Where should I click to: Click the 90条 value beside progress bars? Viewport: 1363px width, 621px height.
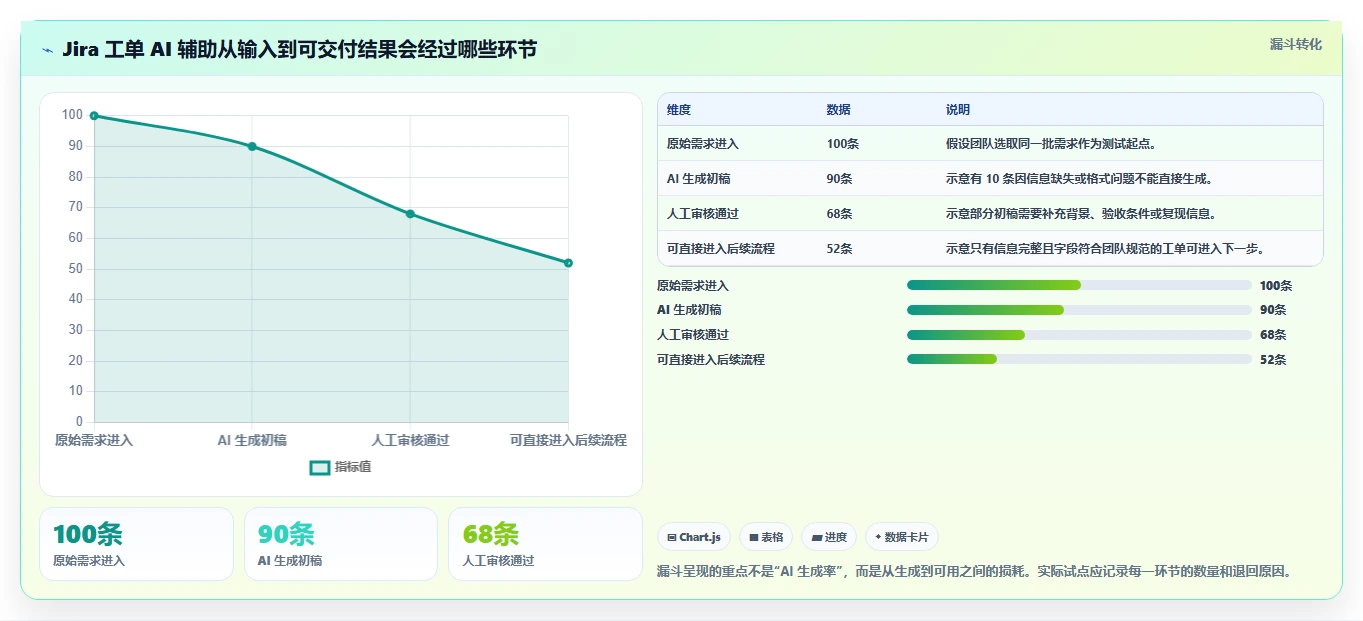tap(1273, 310)
